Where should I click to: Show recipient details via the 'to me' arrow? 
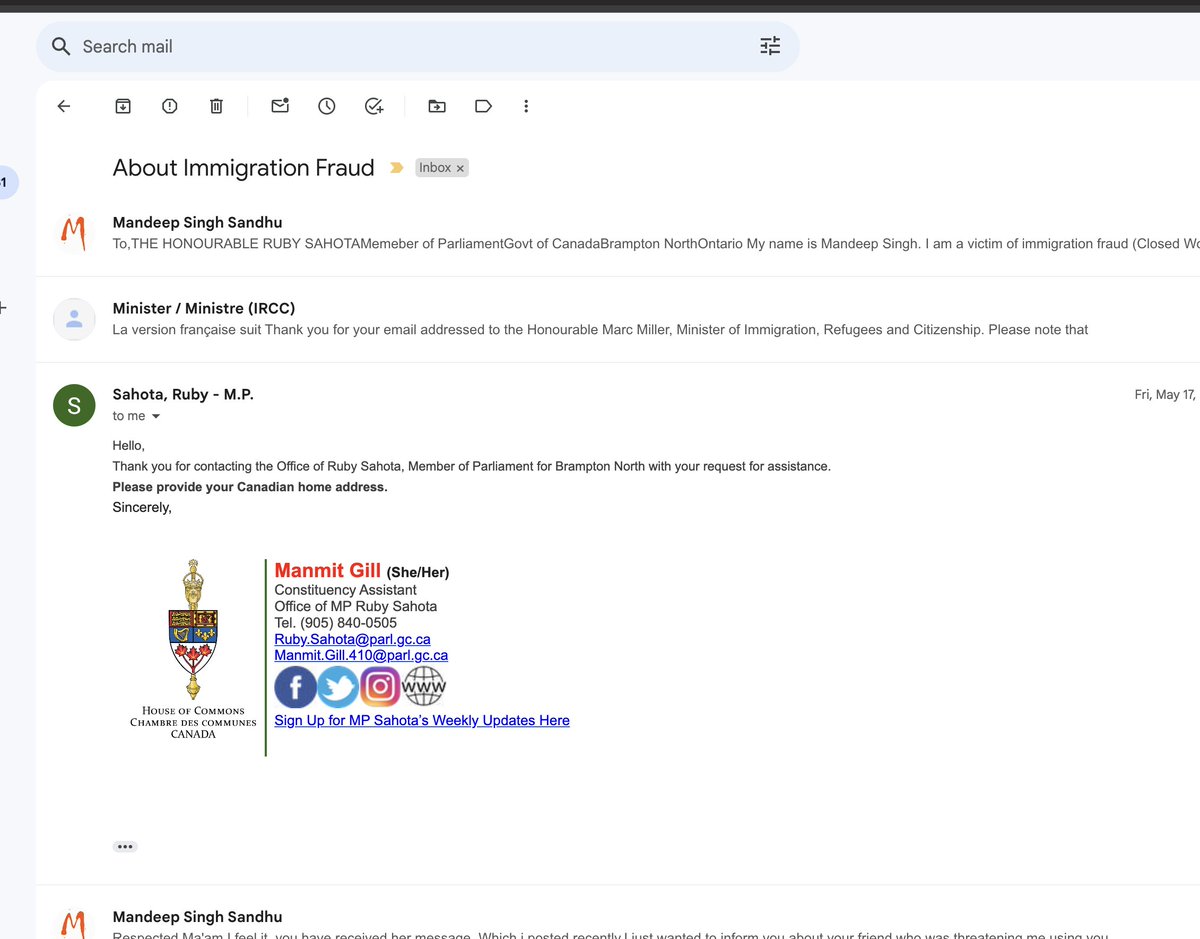coord(155,416)
